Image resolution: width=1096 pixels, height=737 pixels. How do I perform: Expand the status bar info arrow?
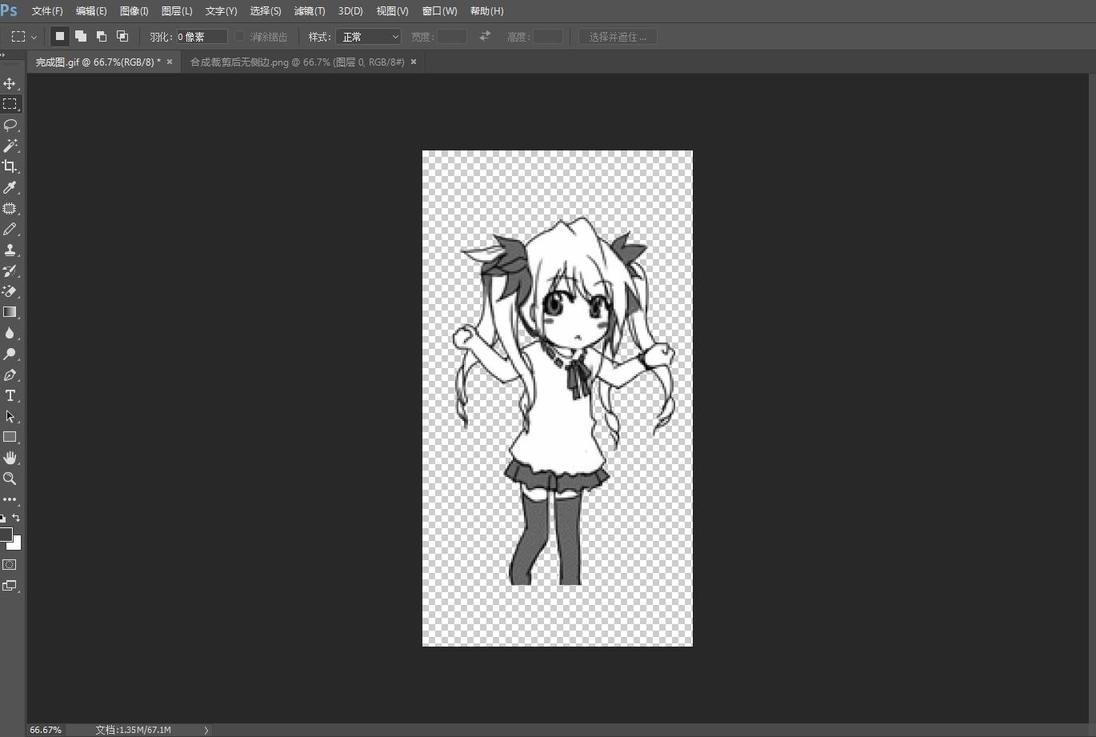pos(206,730)
